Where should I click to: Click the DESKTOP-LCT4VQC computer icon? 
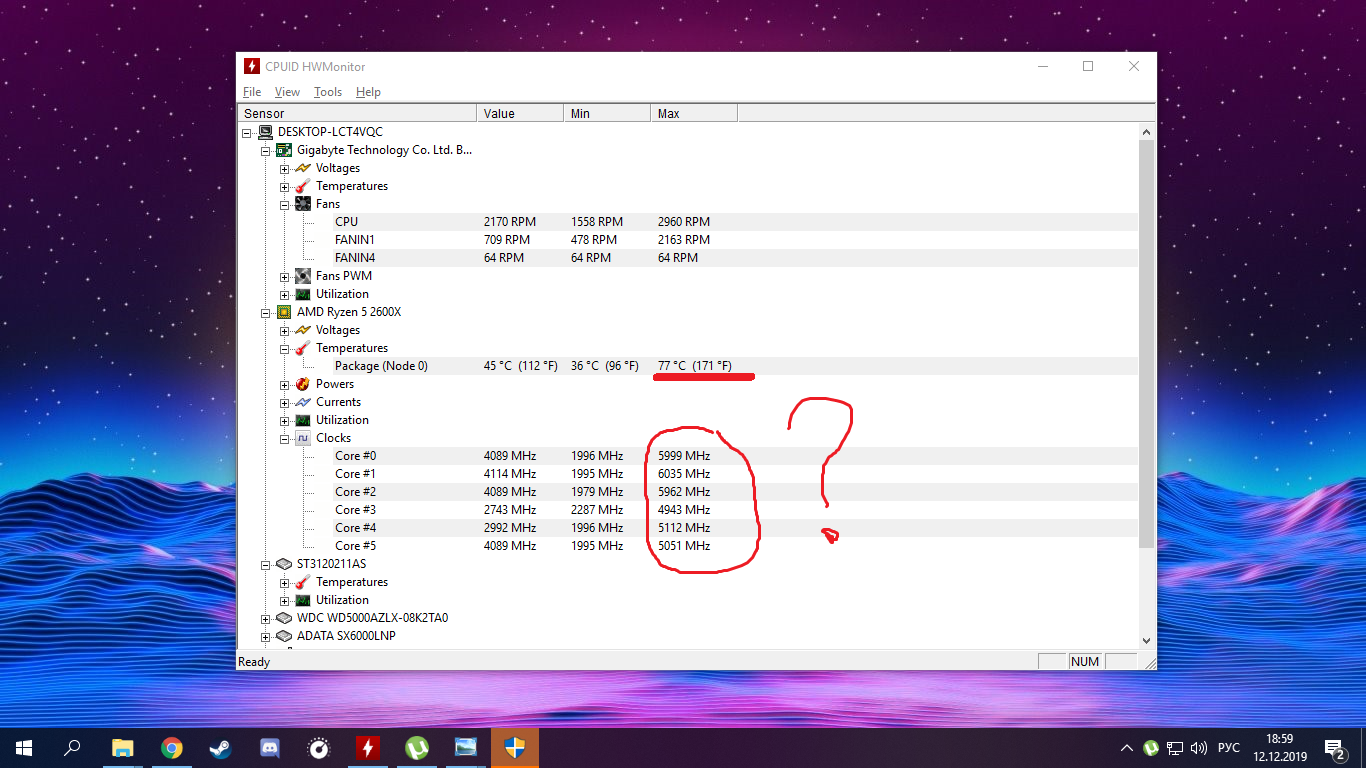click(265, 132)
